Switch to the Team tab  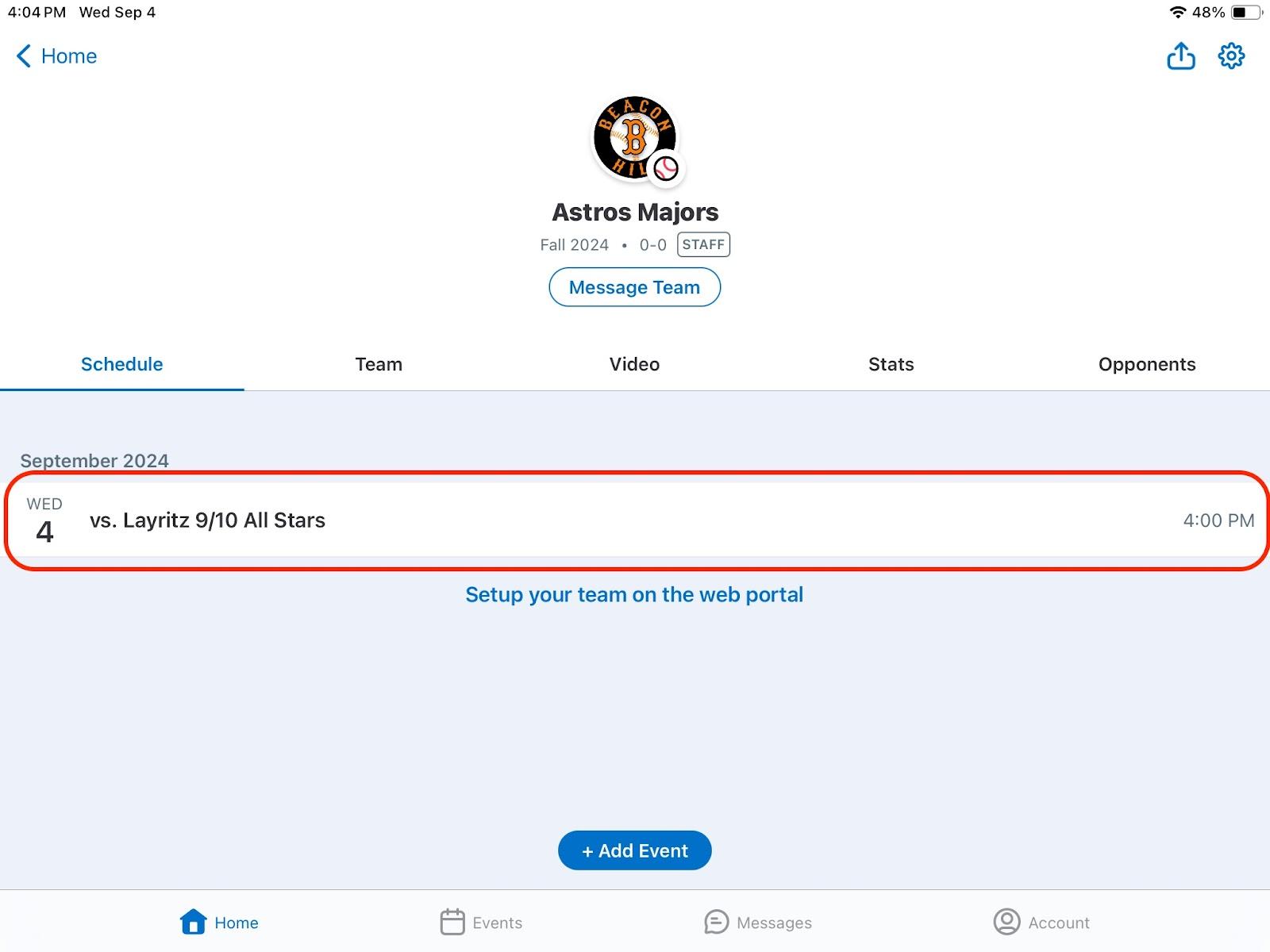click(x=379, y=364)
